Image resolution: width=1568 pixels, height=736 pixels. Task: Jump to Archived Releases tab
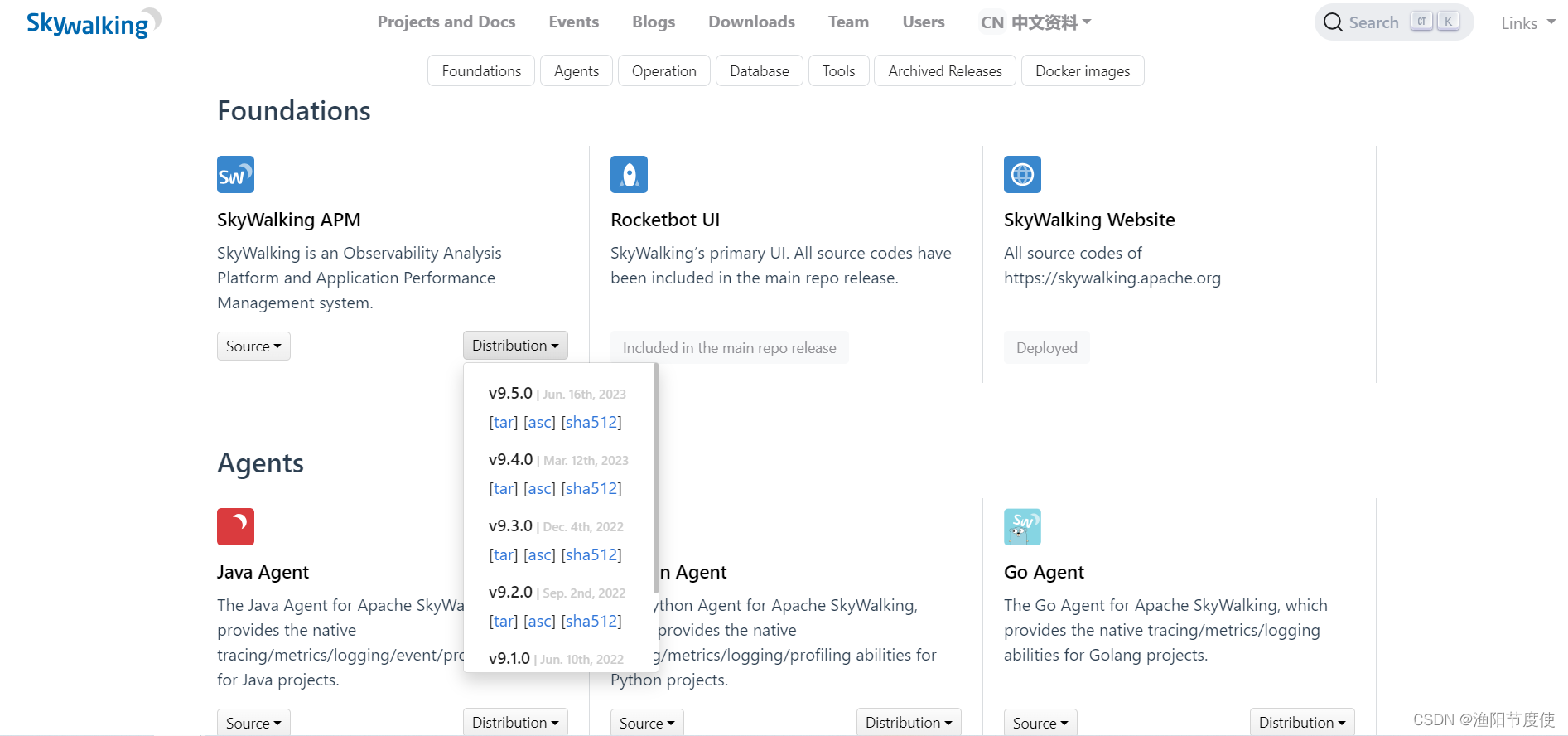pyautogui.click(x=945, y=70)
